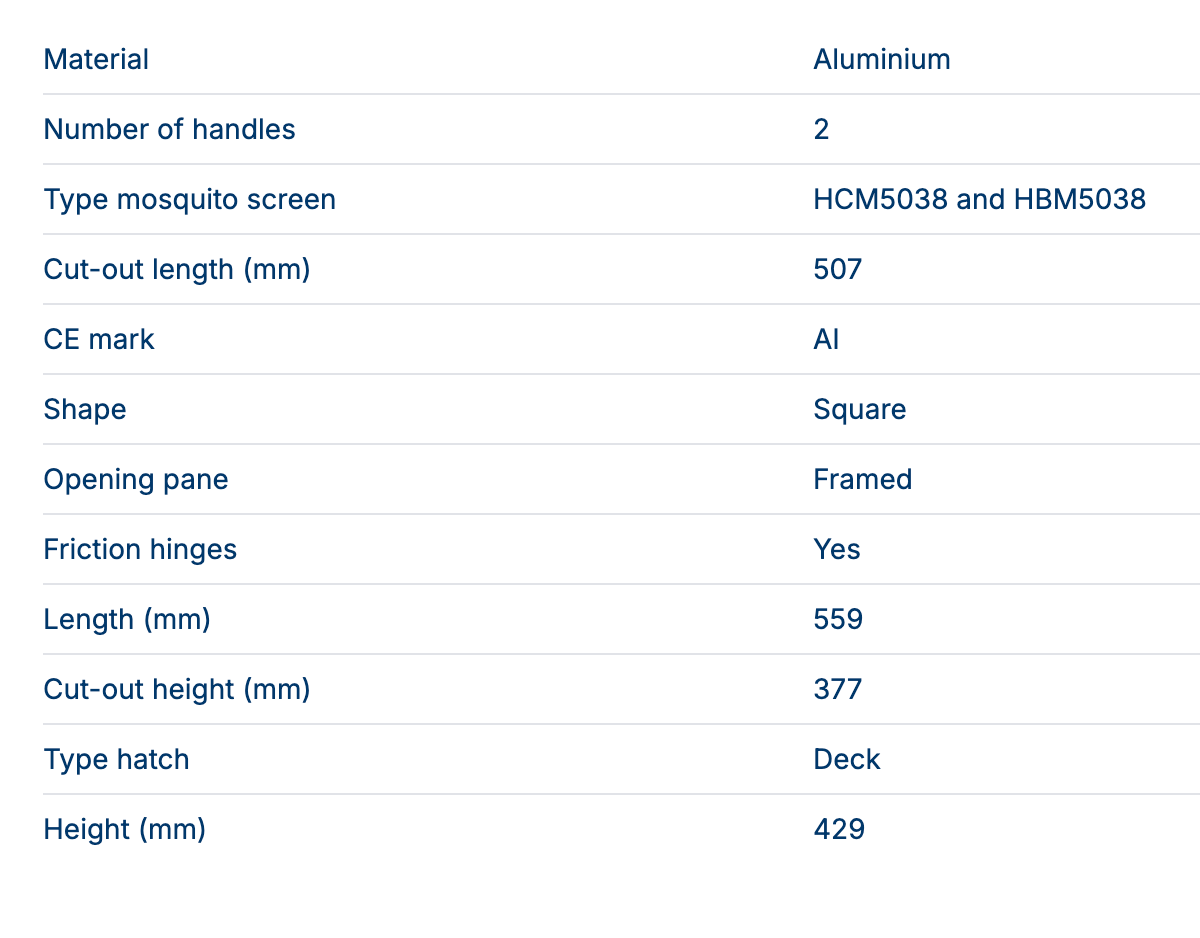The height and width of the screenshot is (938, 1200).
Task: Select the 429 height value
Action: pyautogui.click(x=838, y=830)
